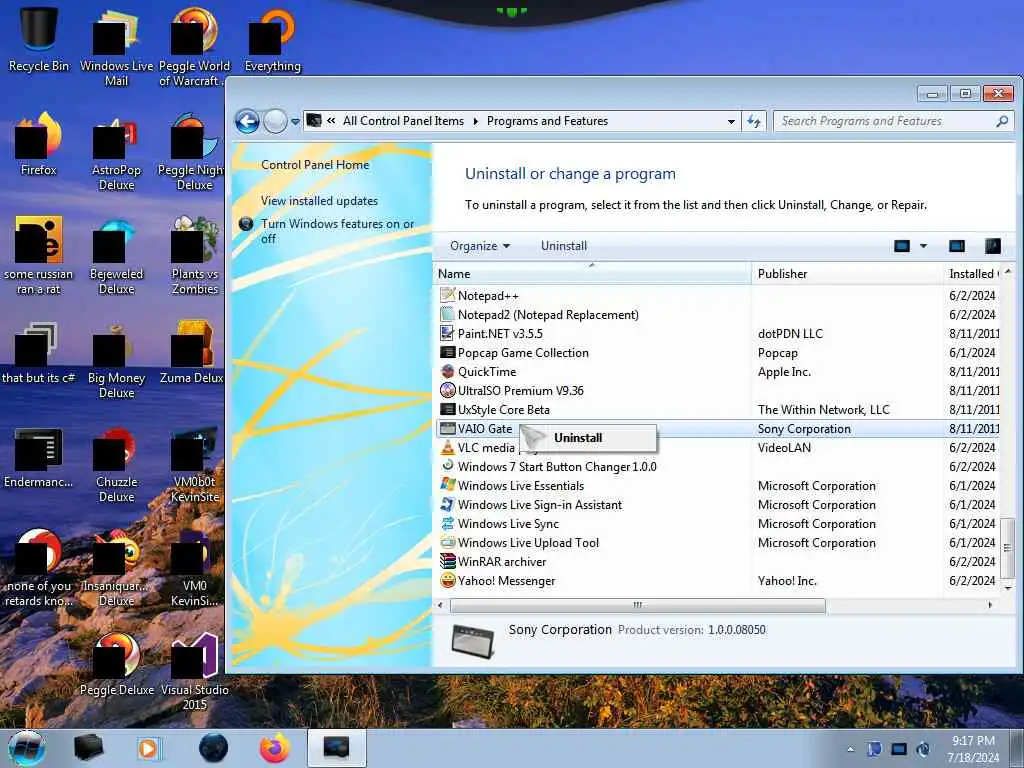
Task: Expand the address bar double-chevron
Action: tap(331, 121)
